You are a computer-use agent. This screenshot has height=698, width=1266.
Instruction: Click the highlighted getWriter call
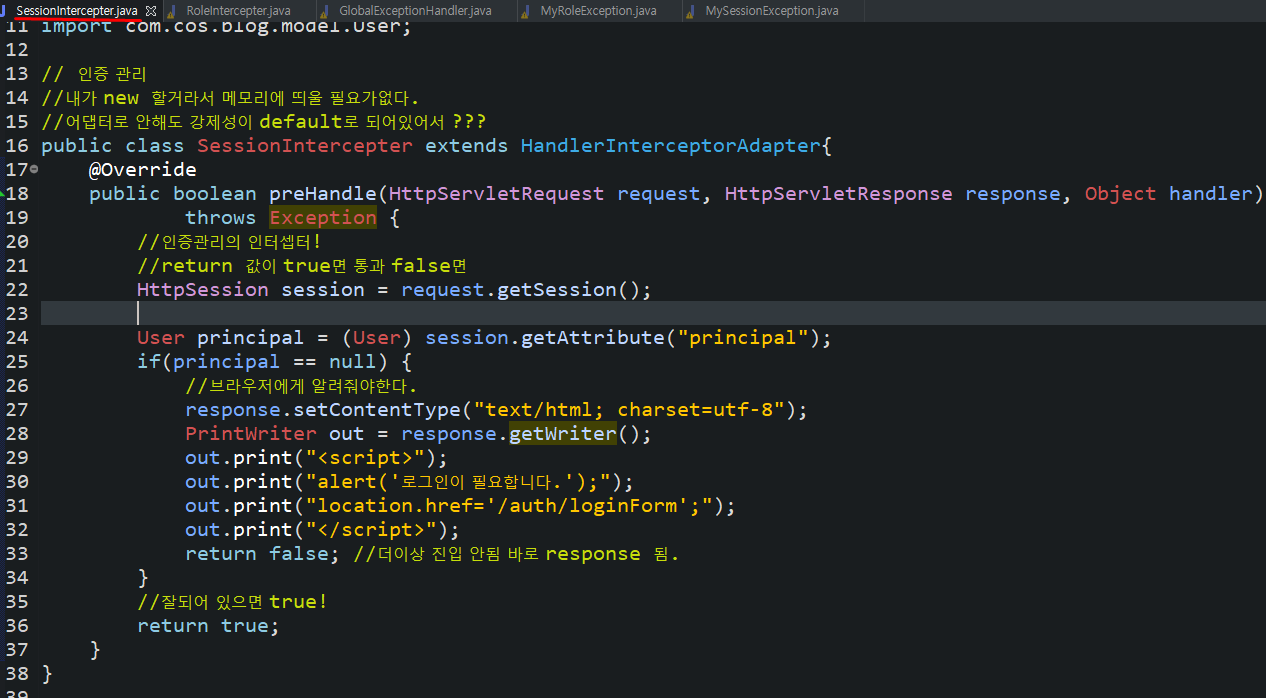(563, 433)
